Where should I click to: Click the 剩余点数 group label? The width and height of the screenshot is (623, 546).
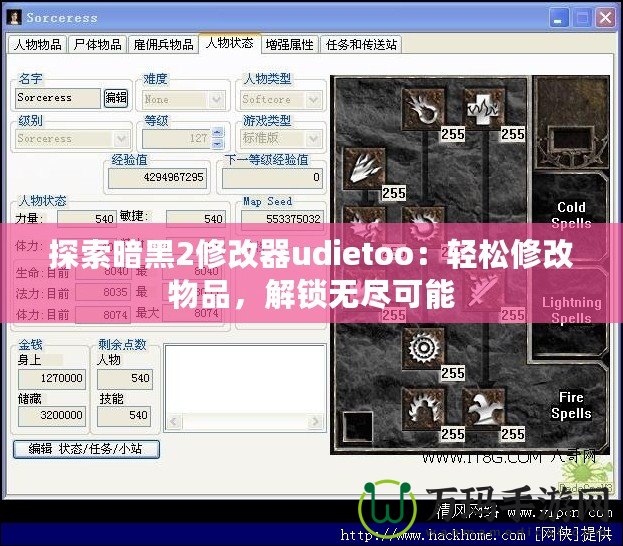pyautogui.click(x=122, y=345)
